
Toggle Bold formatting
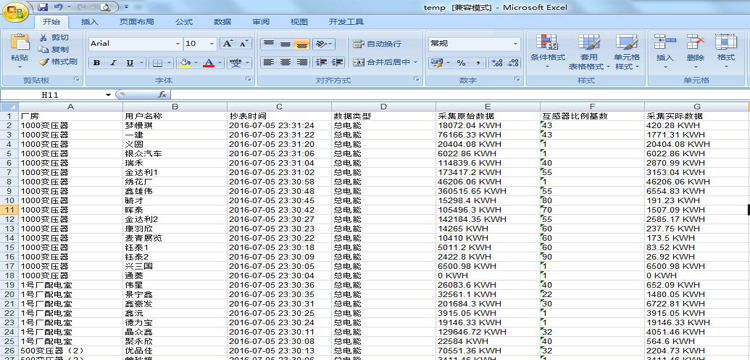tap(97, 63)
